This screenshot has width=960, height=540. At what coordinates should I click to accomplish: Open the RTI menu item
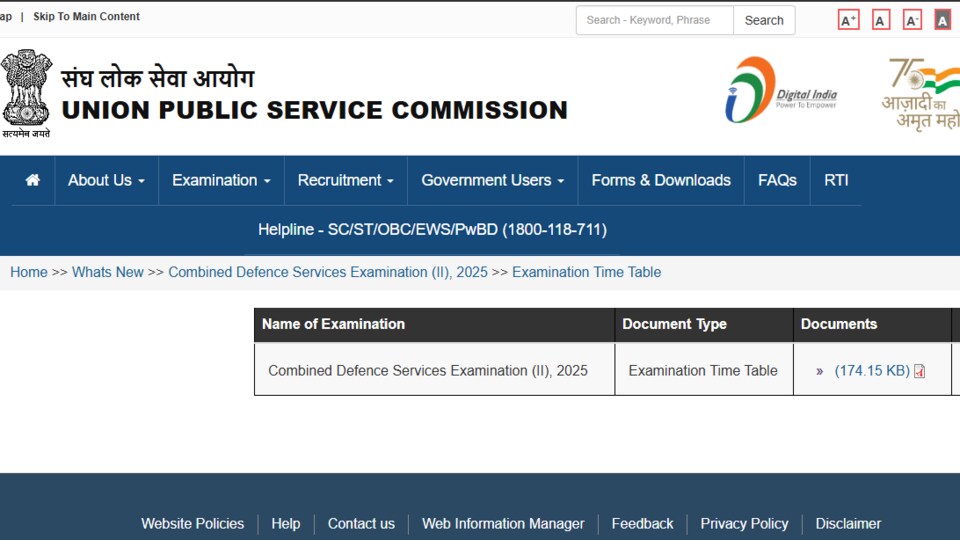tap(836, 180)
